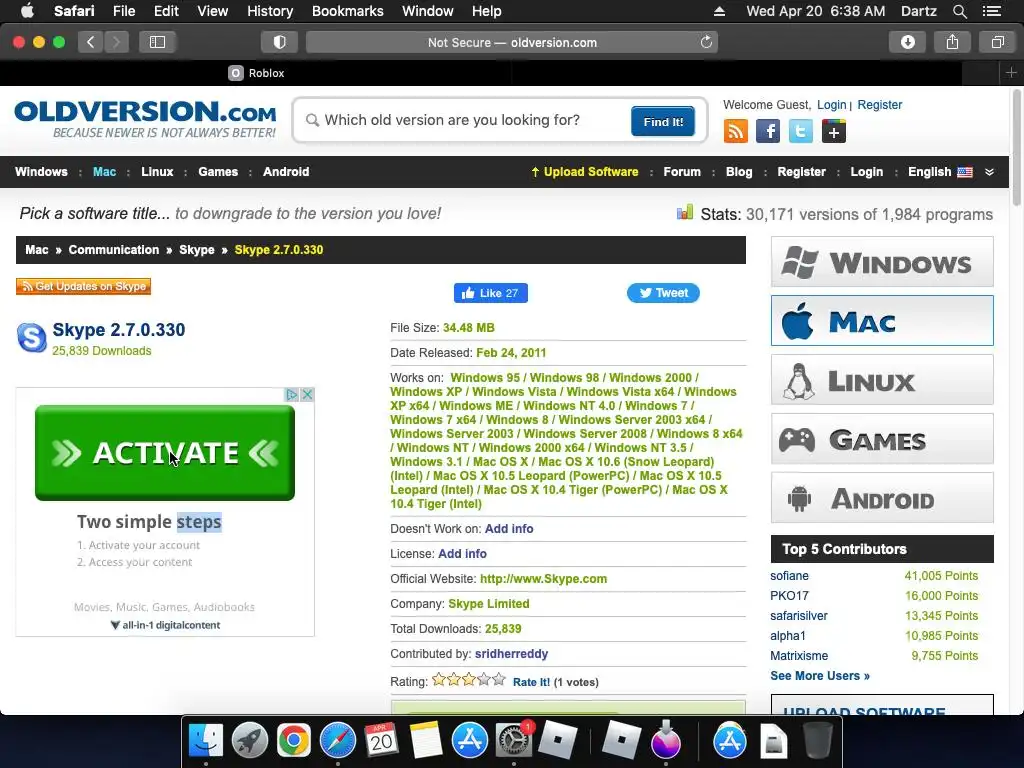Open the Window menu

pyautogui.click(x=428, y=11)
